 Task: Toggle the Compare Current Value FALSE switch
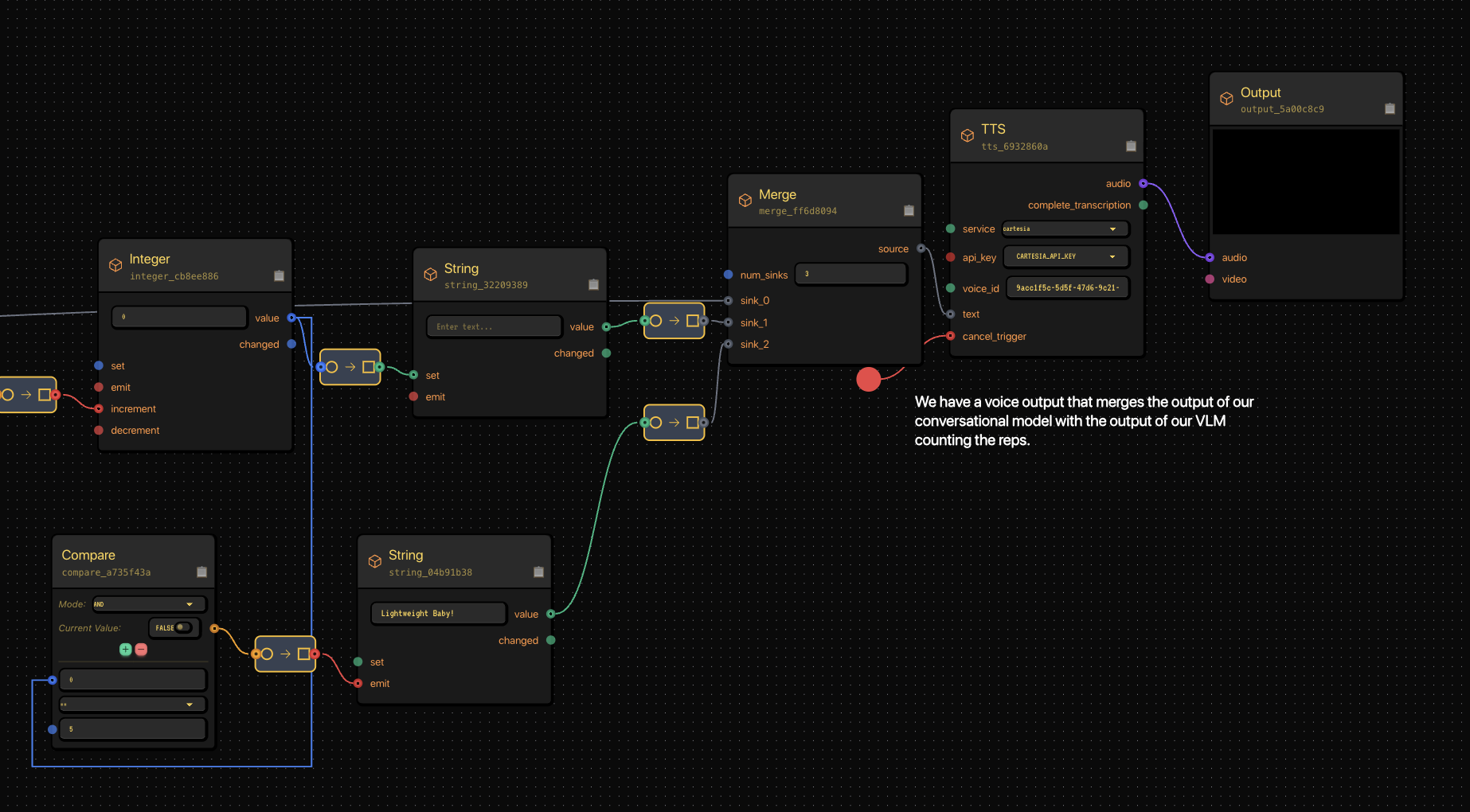[183, 627]
